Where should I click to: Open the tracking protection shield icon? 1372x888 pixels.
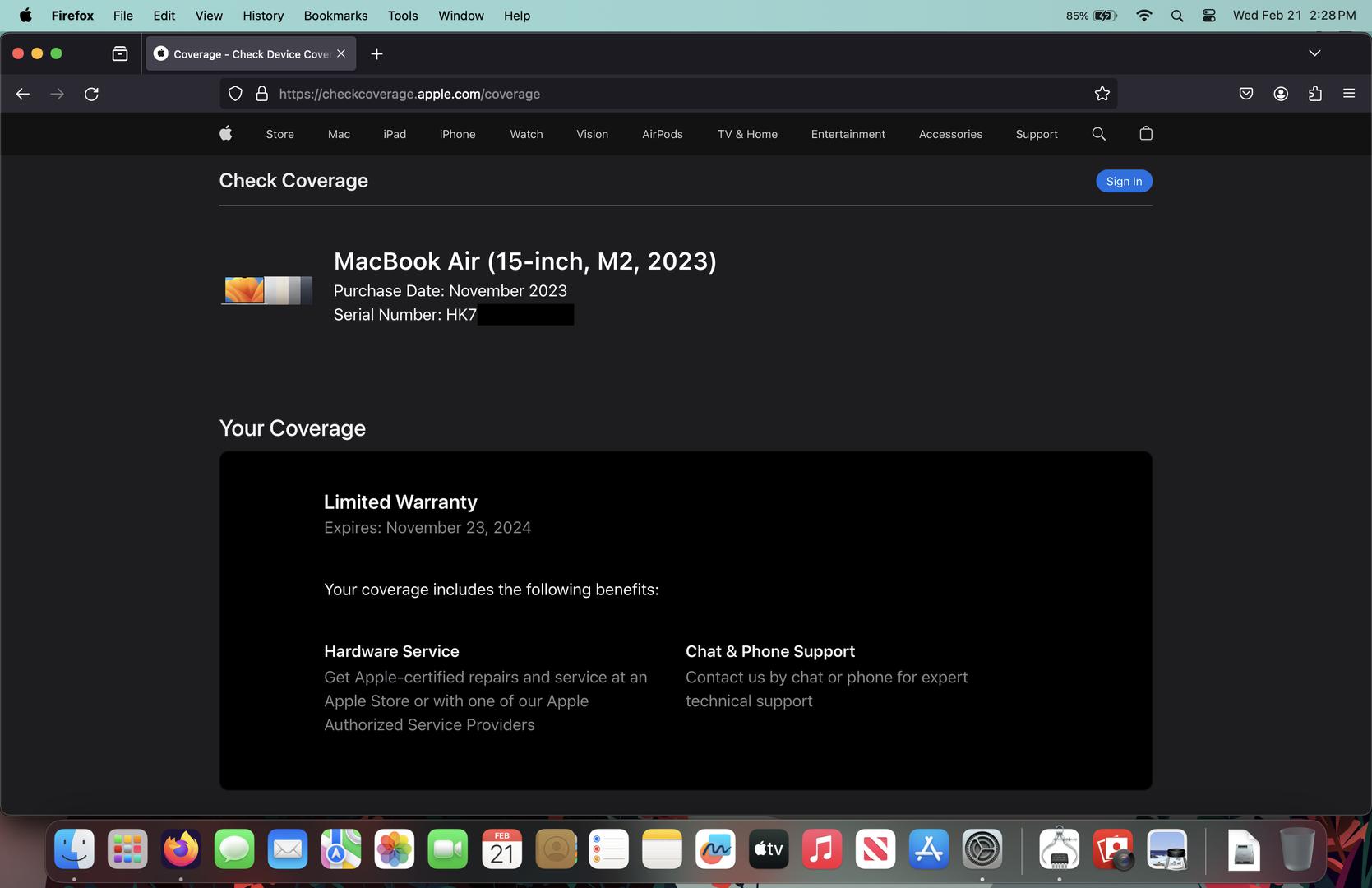tap(235, 94)
